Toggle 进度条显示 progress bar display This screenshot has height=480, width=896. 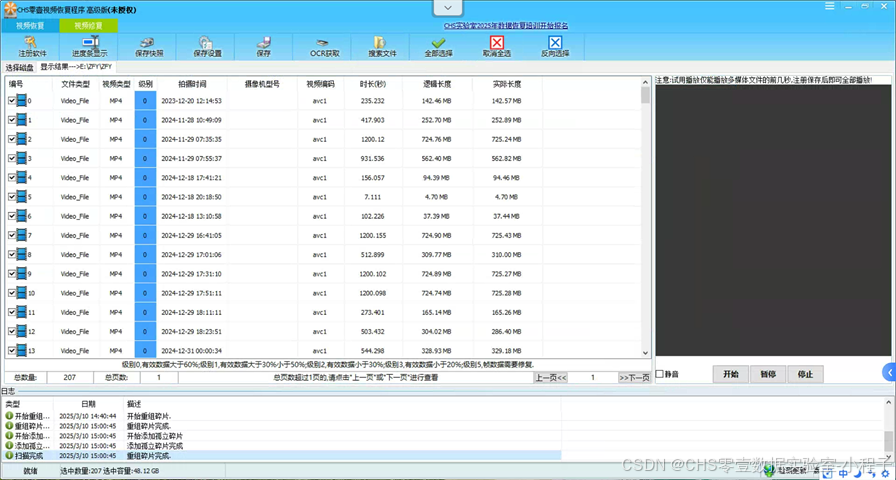(90, 42)
